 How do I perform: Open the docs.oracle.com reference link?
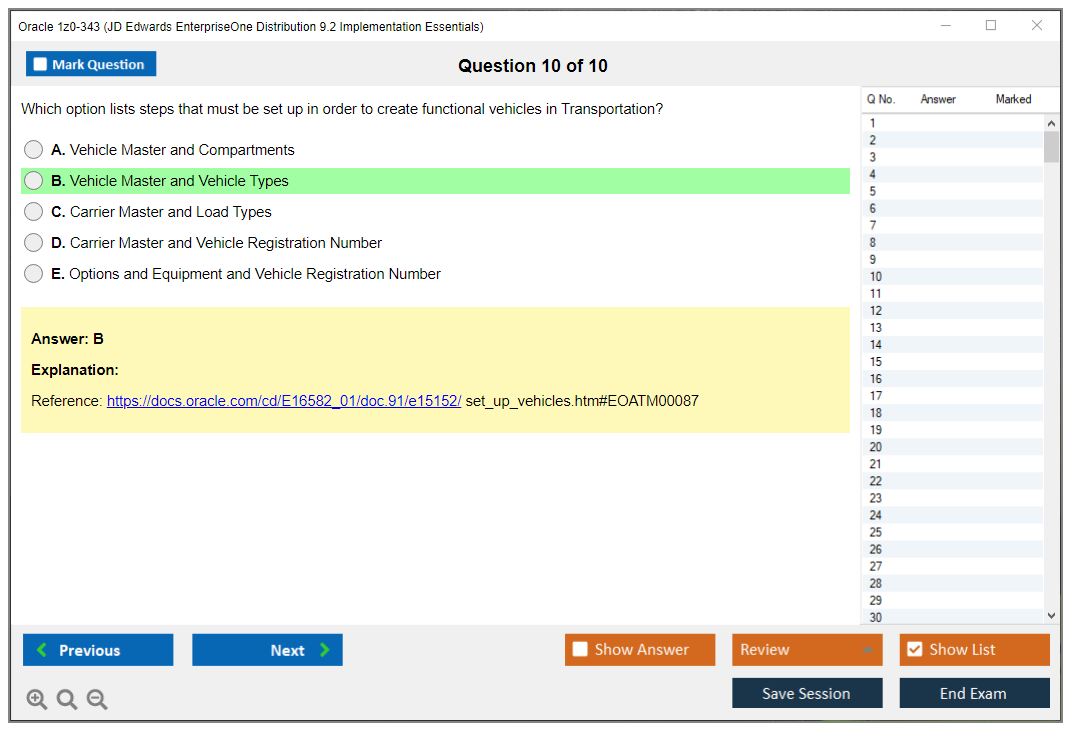(x=284, y=401)
